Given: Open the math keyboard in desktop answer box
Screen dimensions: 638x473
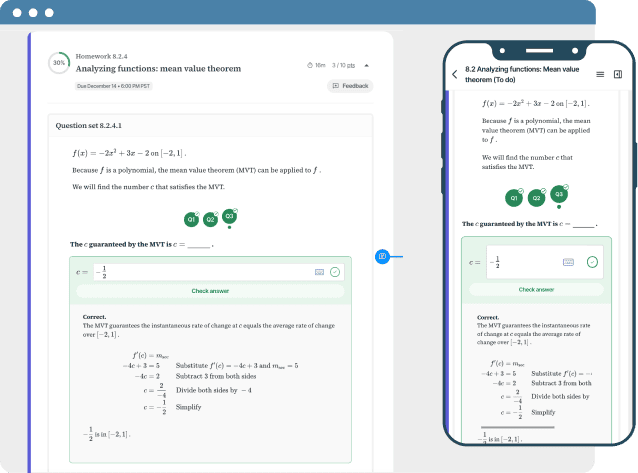Looking at the screenshot, I should coord(319,272).
